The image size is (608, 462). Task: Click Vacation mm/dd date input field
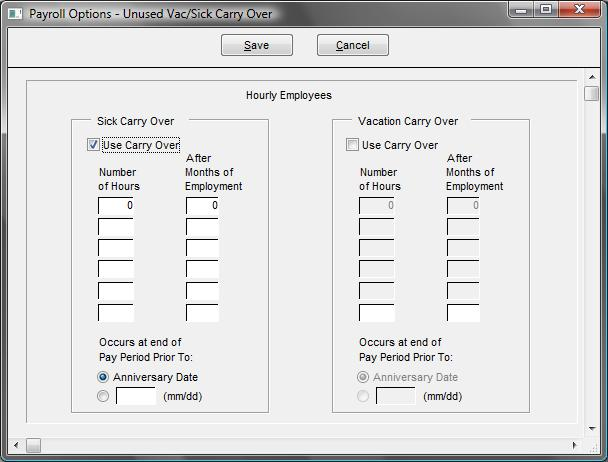coord(396,396)
